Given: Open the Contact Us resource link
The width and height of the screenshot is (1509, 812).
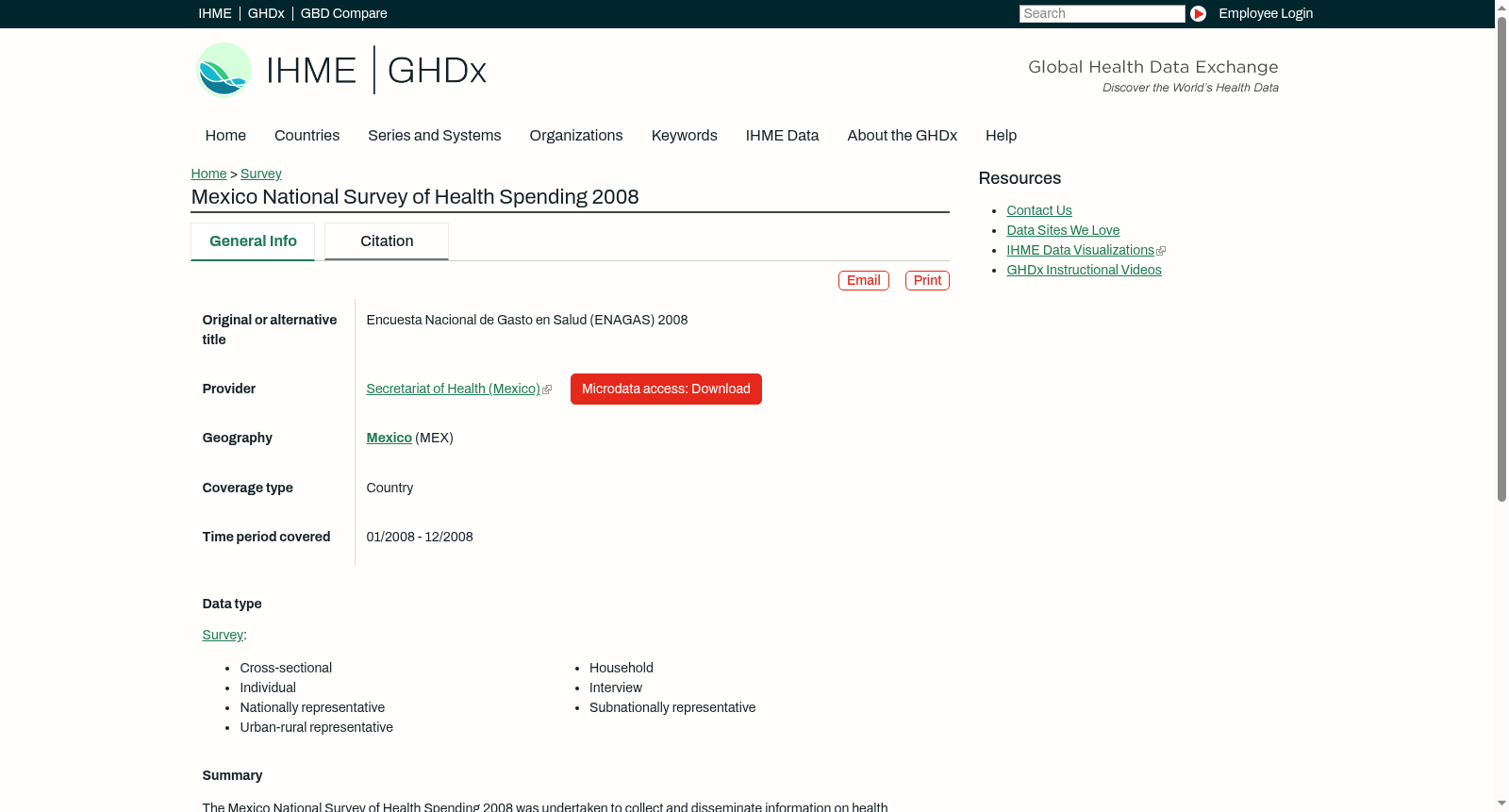Looking at the screenshot, I should pyautogui.click(x=1039, y=210).
